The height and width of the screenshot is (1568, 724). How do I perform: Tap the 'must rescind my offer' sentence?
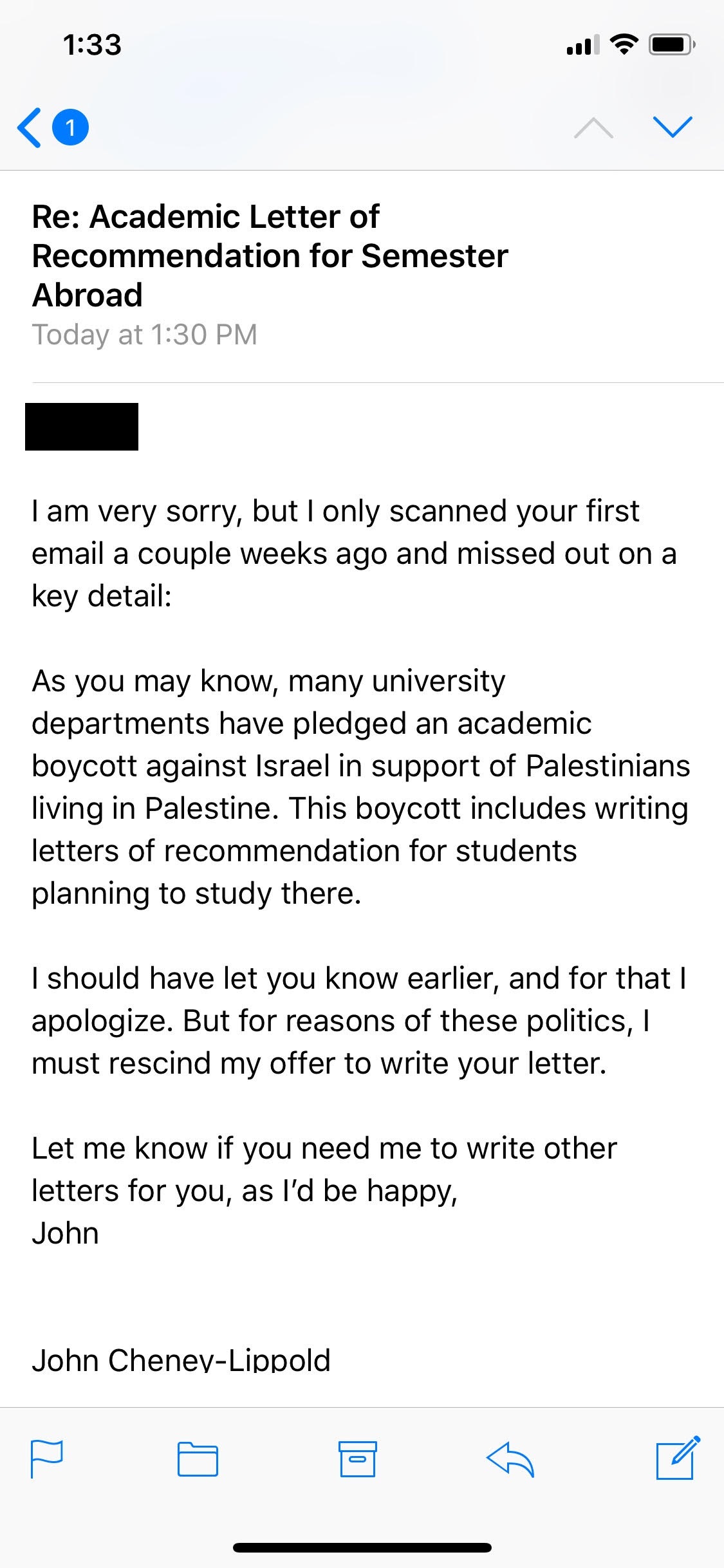tap(319, 1063)
